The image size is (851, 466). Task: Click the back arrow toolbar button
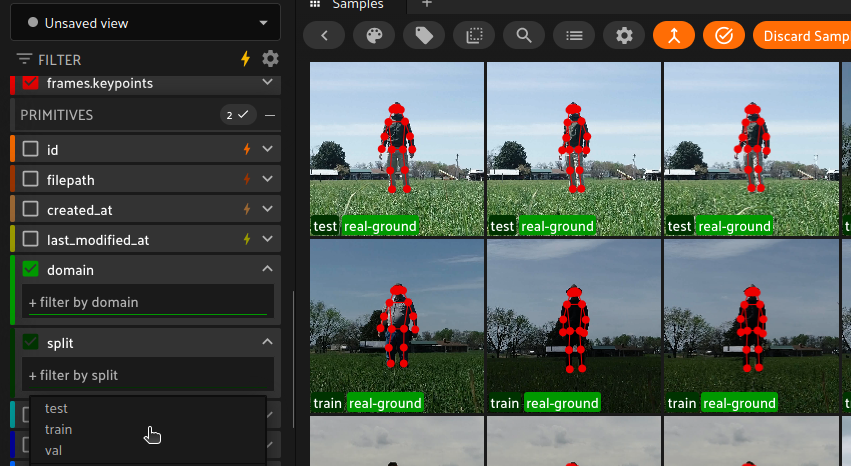point(324,36)
